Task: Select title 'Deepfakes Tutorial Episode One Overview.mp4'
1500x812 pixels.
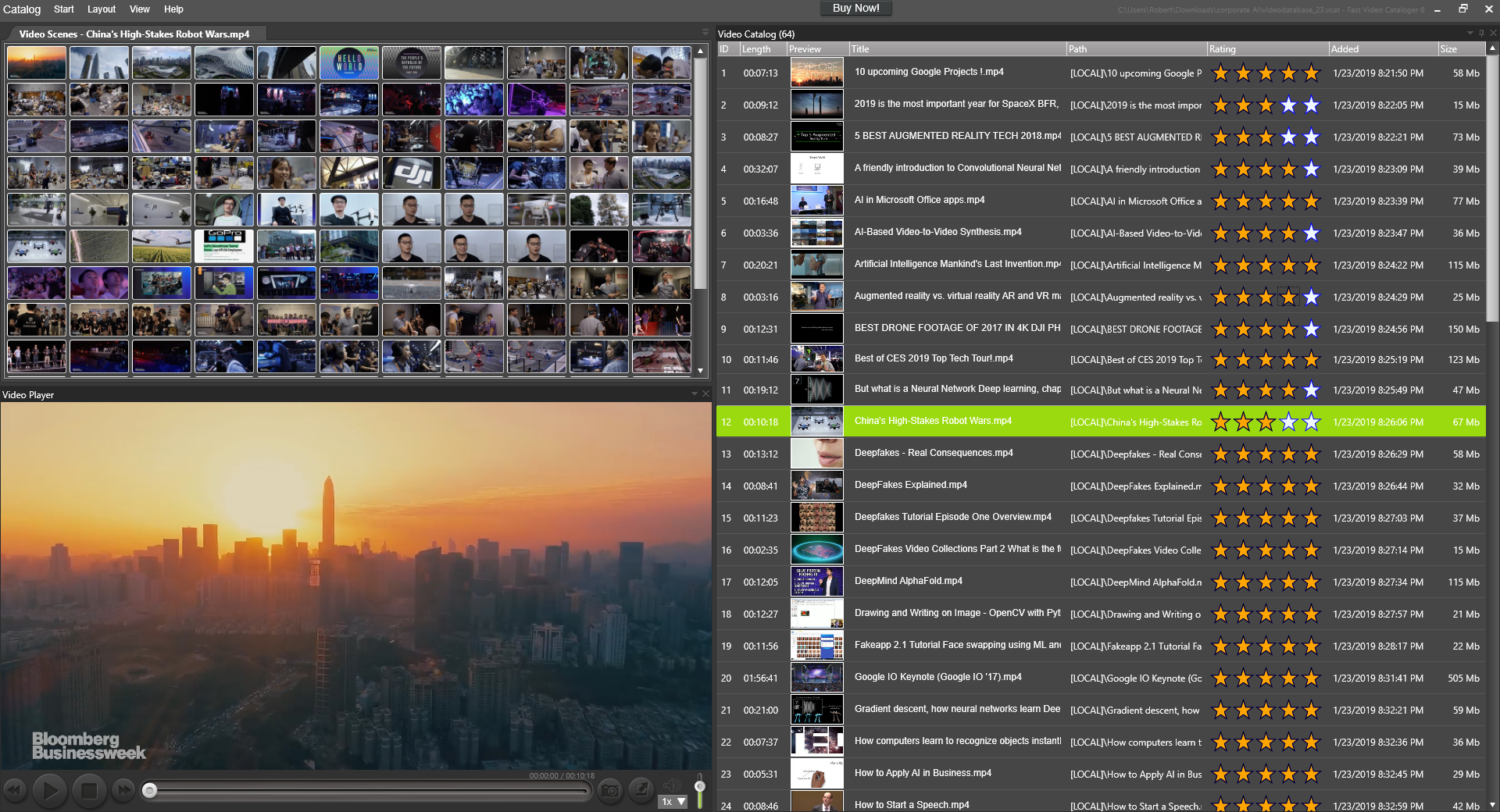Action: (953, 517)
